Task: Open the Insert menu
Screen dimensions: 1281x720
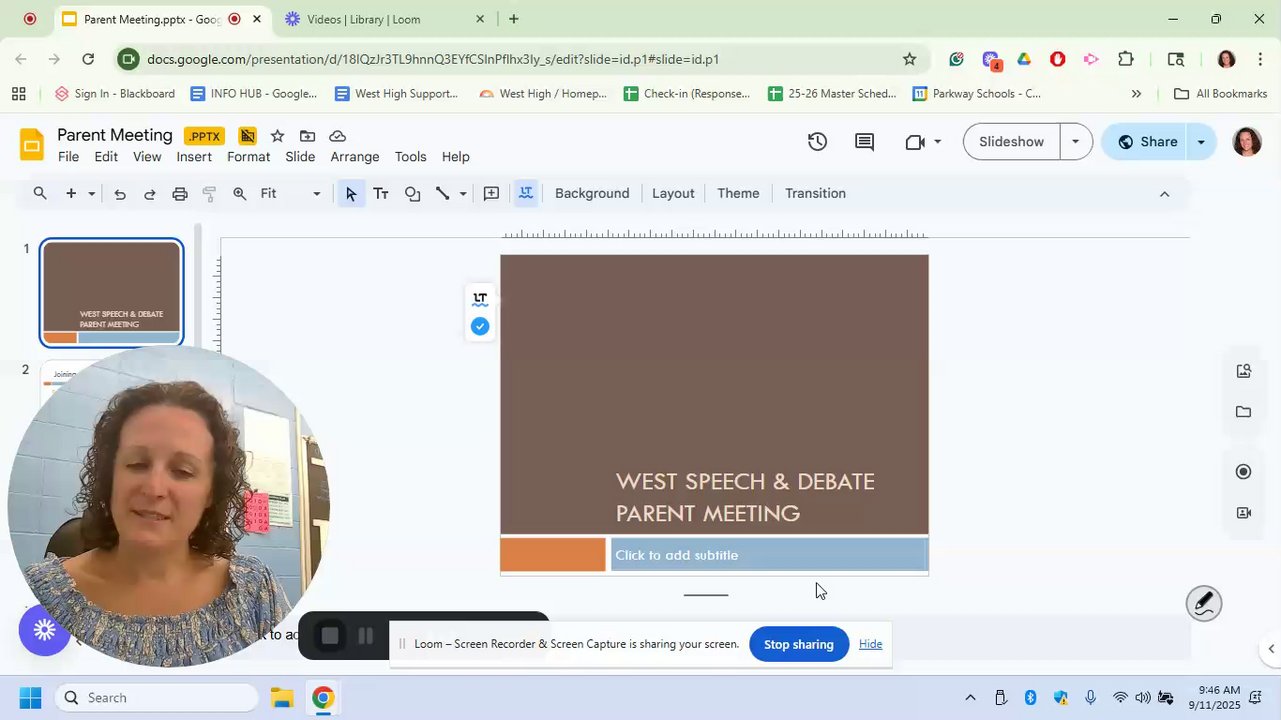Action: coord(194,157)
